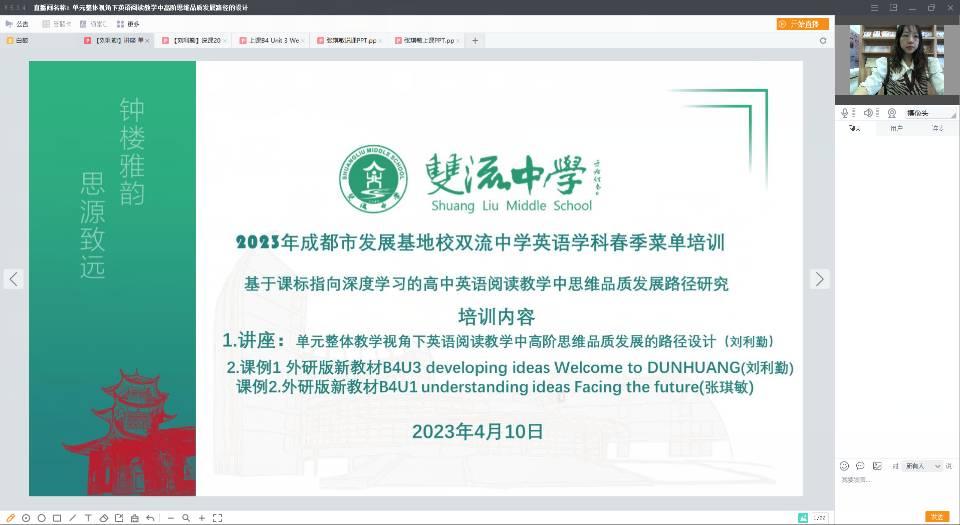Viewport: 960px width, 525px height.
Task: Toggle the webcam icon
Action: click(890, 113)
